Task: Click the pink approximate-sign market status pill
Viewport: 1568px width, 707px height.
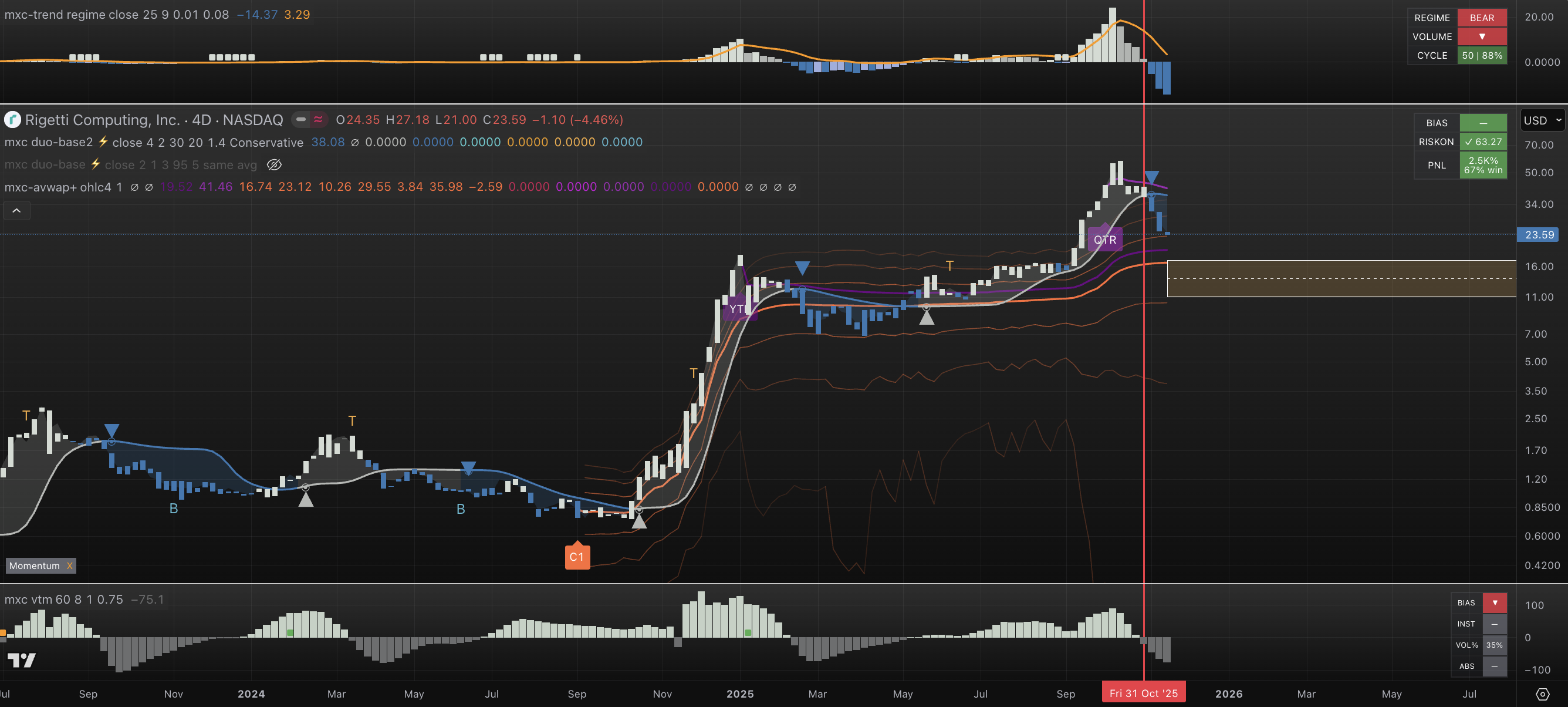Action: point(318,120)
